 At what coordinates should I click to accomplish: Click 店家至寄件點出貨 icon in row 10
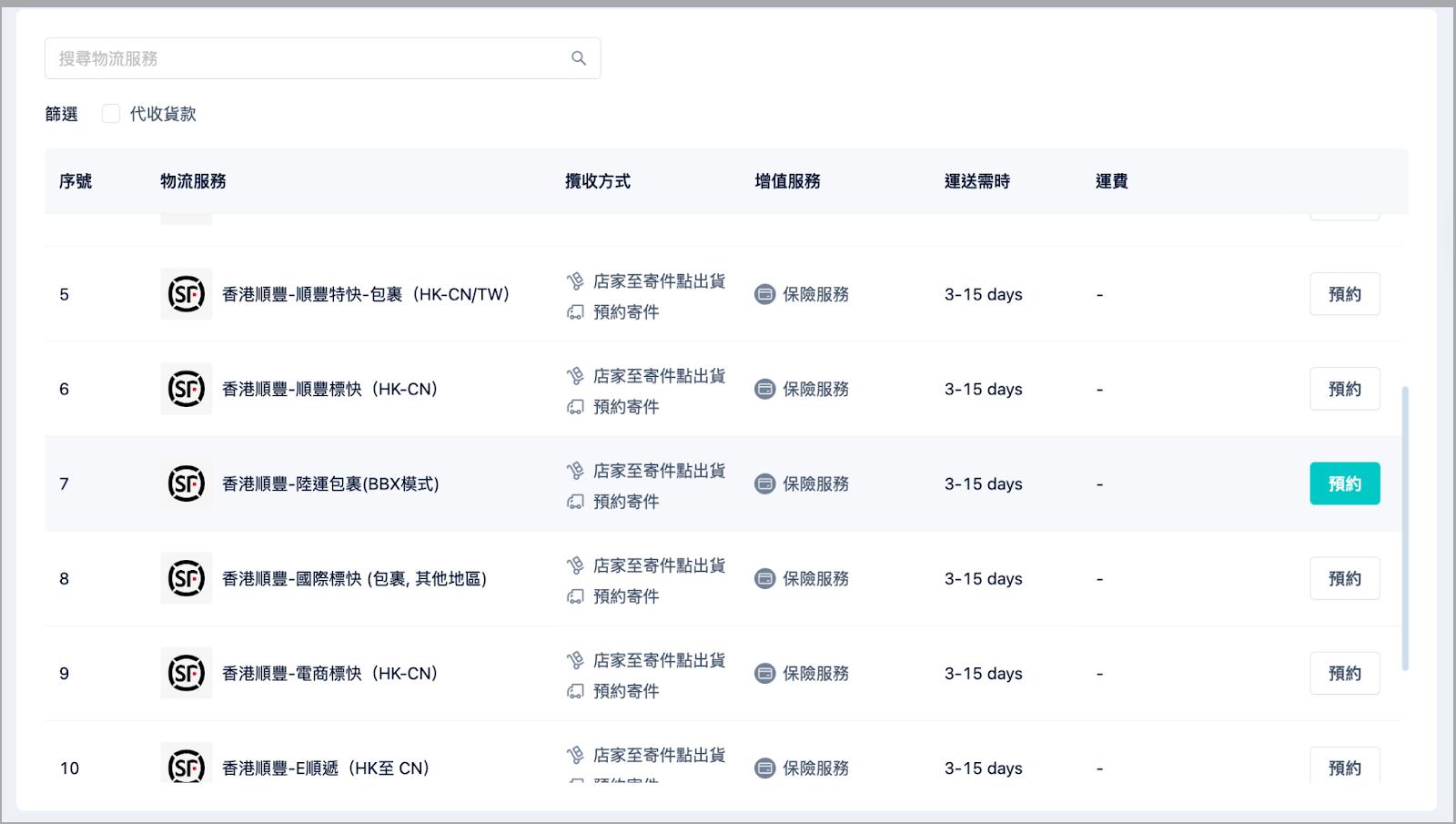tap(575, 755)
